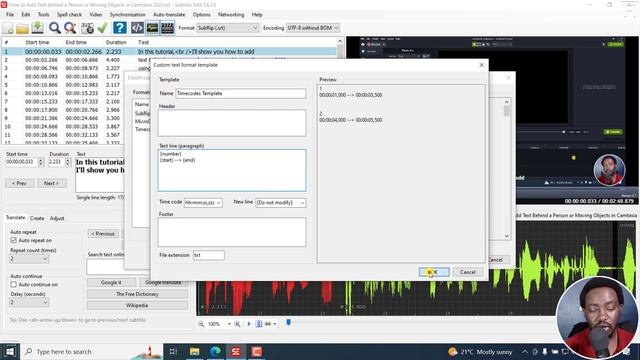The image size is (640, 360).
Task: Click the Replace magnifier icon
Action: point(70,28)
